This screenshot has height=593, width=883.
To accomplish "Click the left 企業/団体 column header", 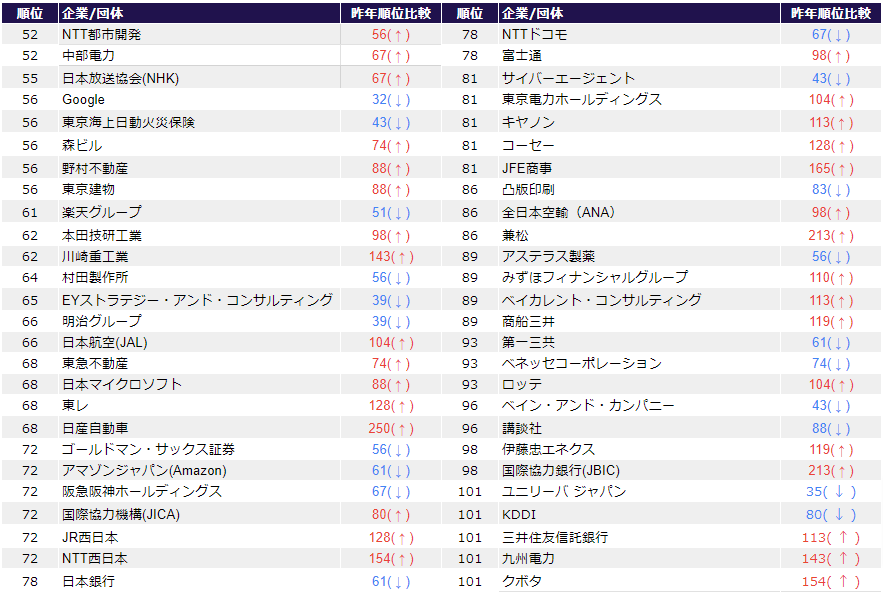I will 92,13.
